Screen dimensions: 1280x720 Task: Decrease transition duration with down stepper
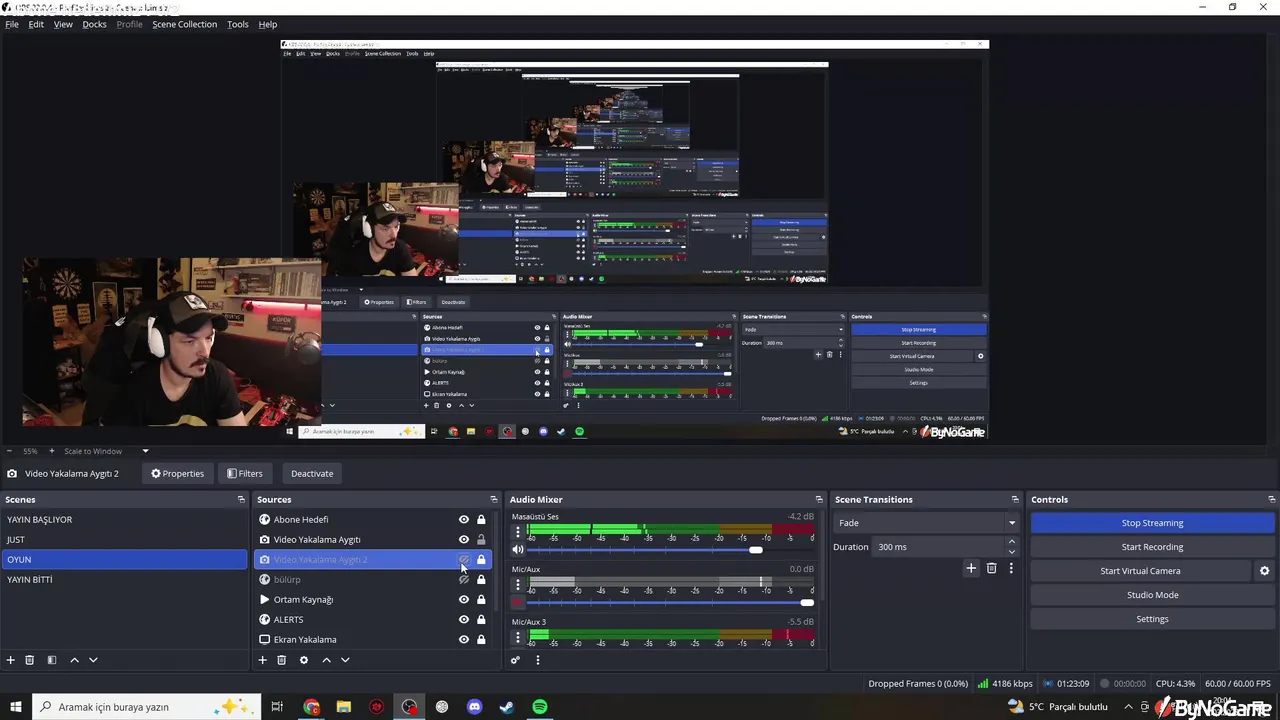[x=1011, y=552]
